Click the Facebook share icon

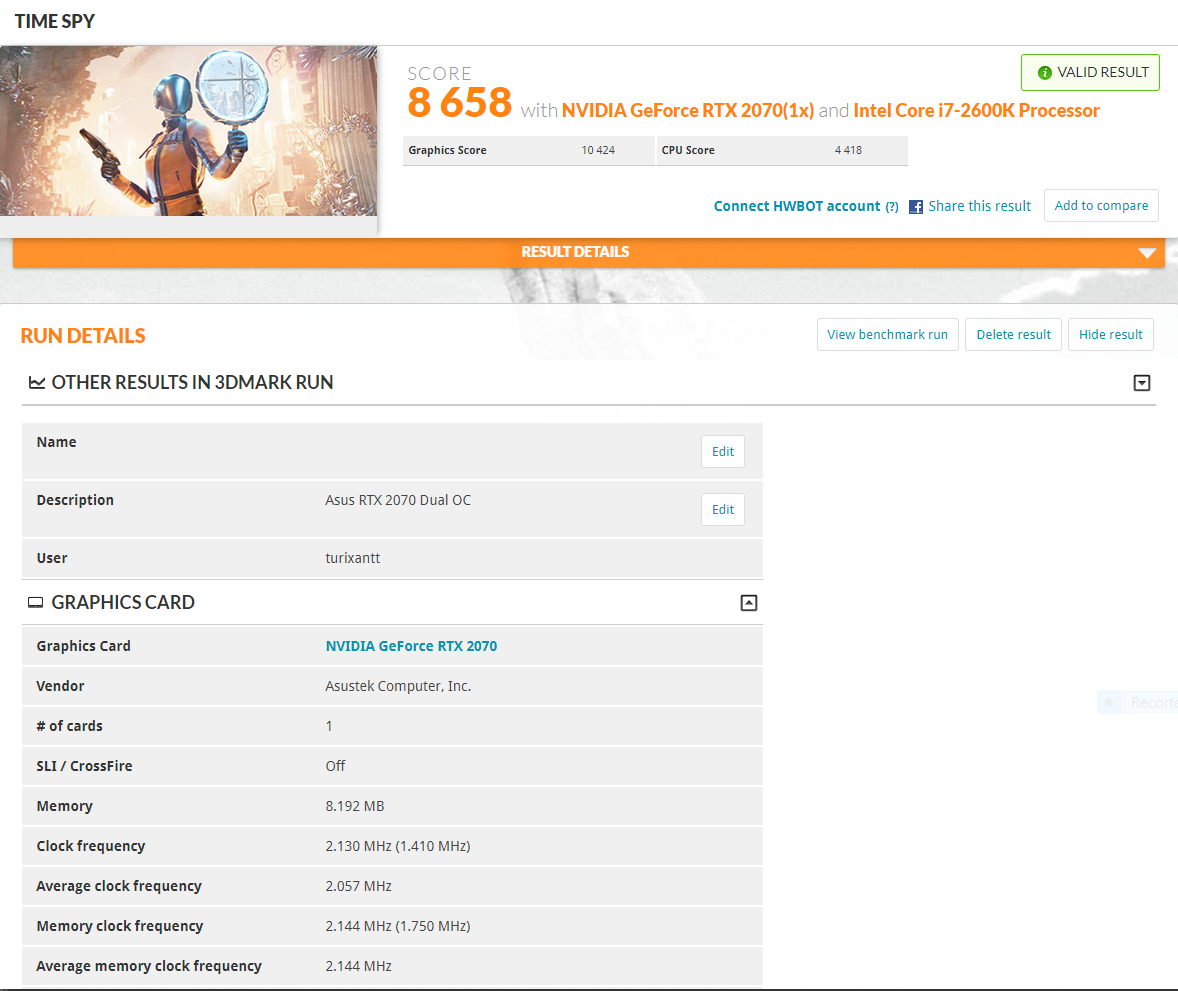pyautogui.click(x=916, y=207)
